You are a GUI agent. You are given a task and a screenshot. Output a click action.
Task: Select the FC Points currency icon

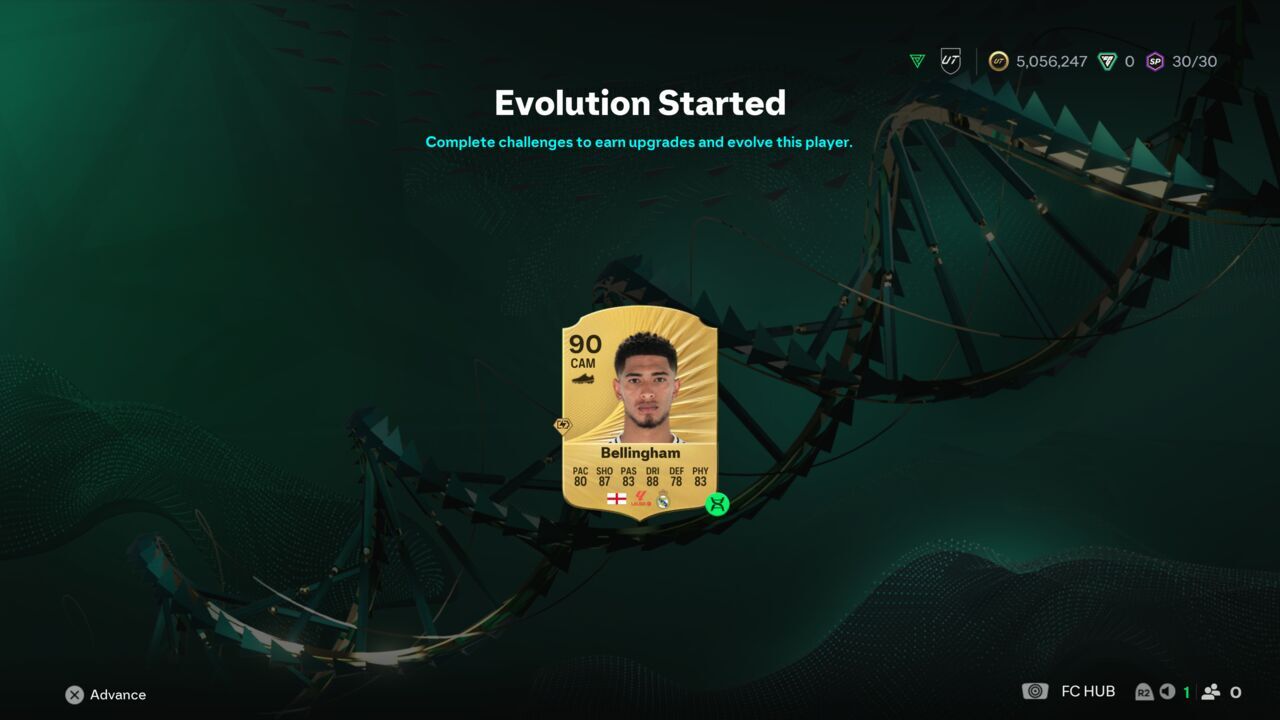click(1107, 61)
